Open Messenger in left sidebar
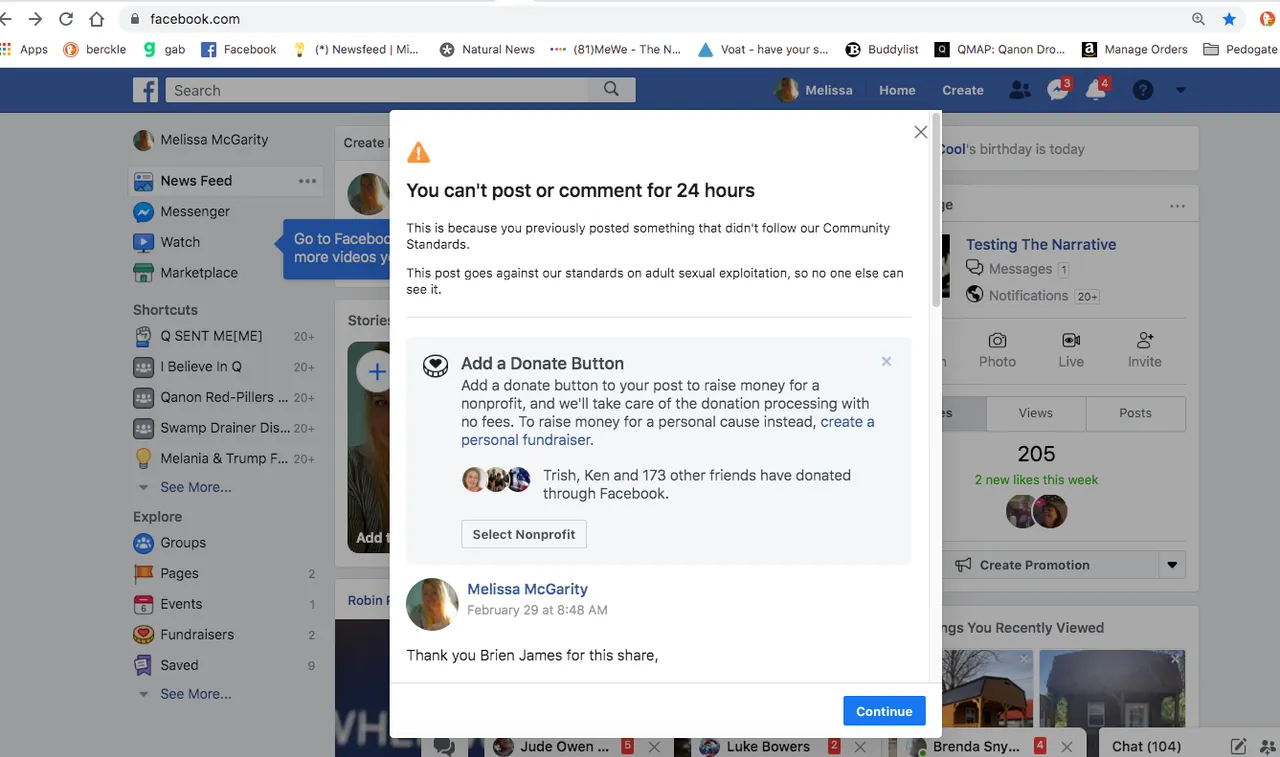Viewport: 1280px width, 757px height. [x=182, y=211]
